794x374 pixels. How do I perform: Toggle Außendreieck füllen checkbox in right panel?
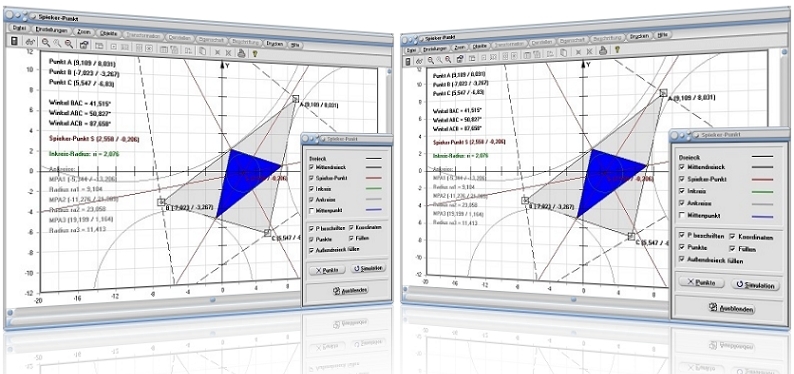pos(681,260)
